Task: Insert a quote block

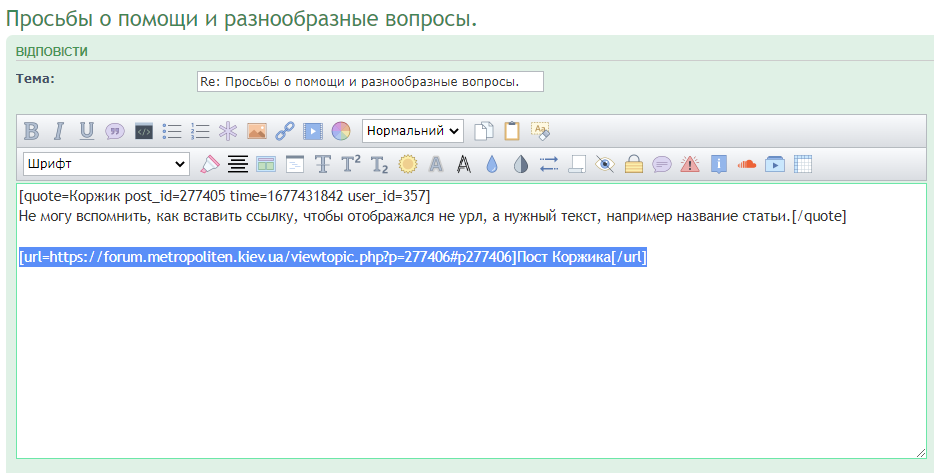Action: [115, 131]
